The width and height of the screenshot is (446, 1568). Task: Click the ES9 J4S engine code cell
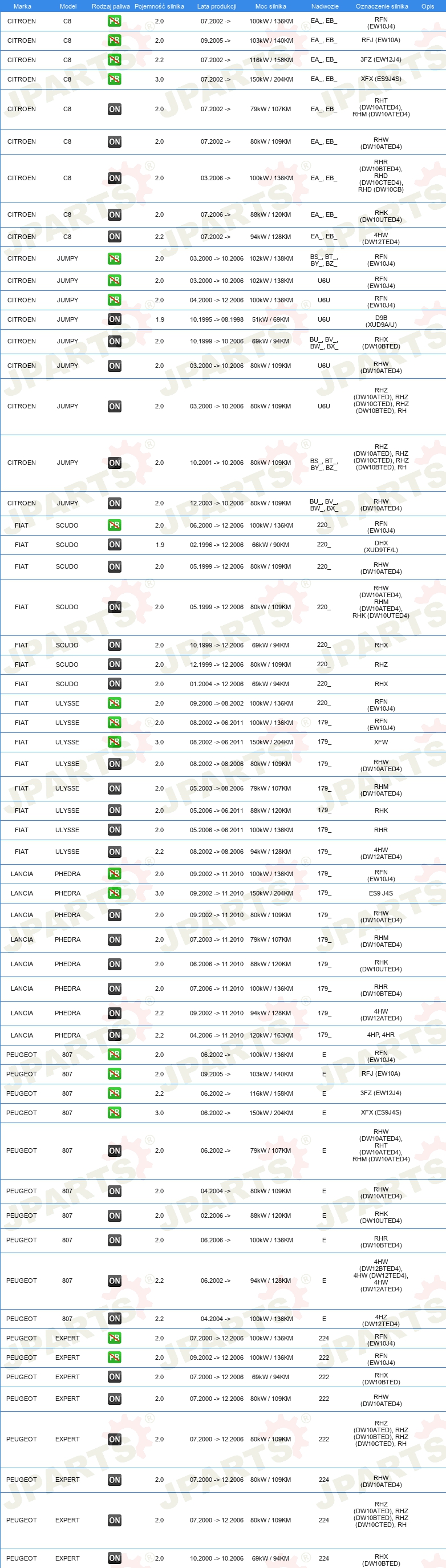point(381,893)
